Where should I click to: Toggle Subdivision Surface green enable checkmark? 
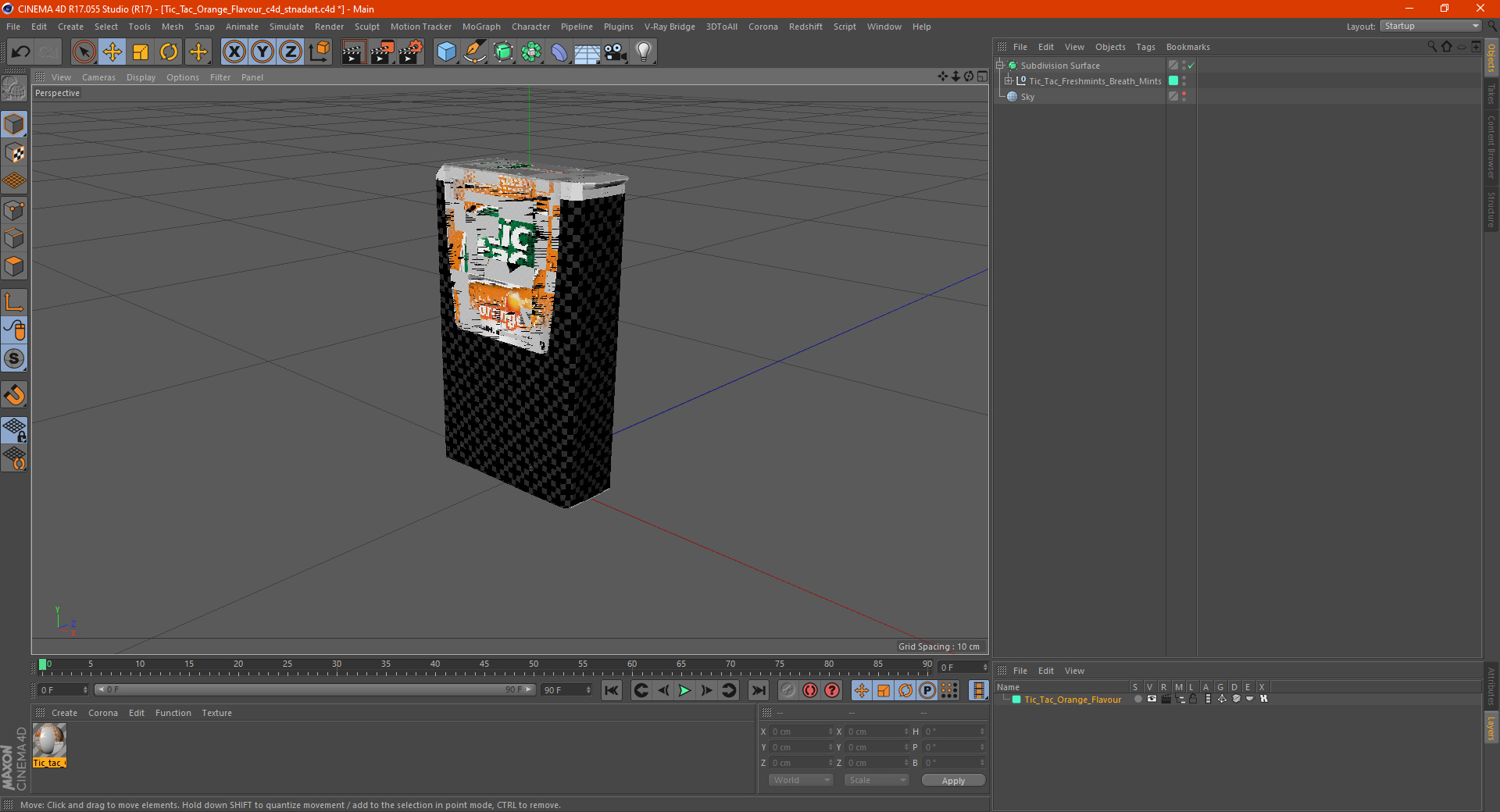[1191, 66]
